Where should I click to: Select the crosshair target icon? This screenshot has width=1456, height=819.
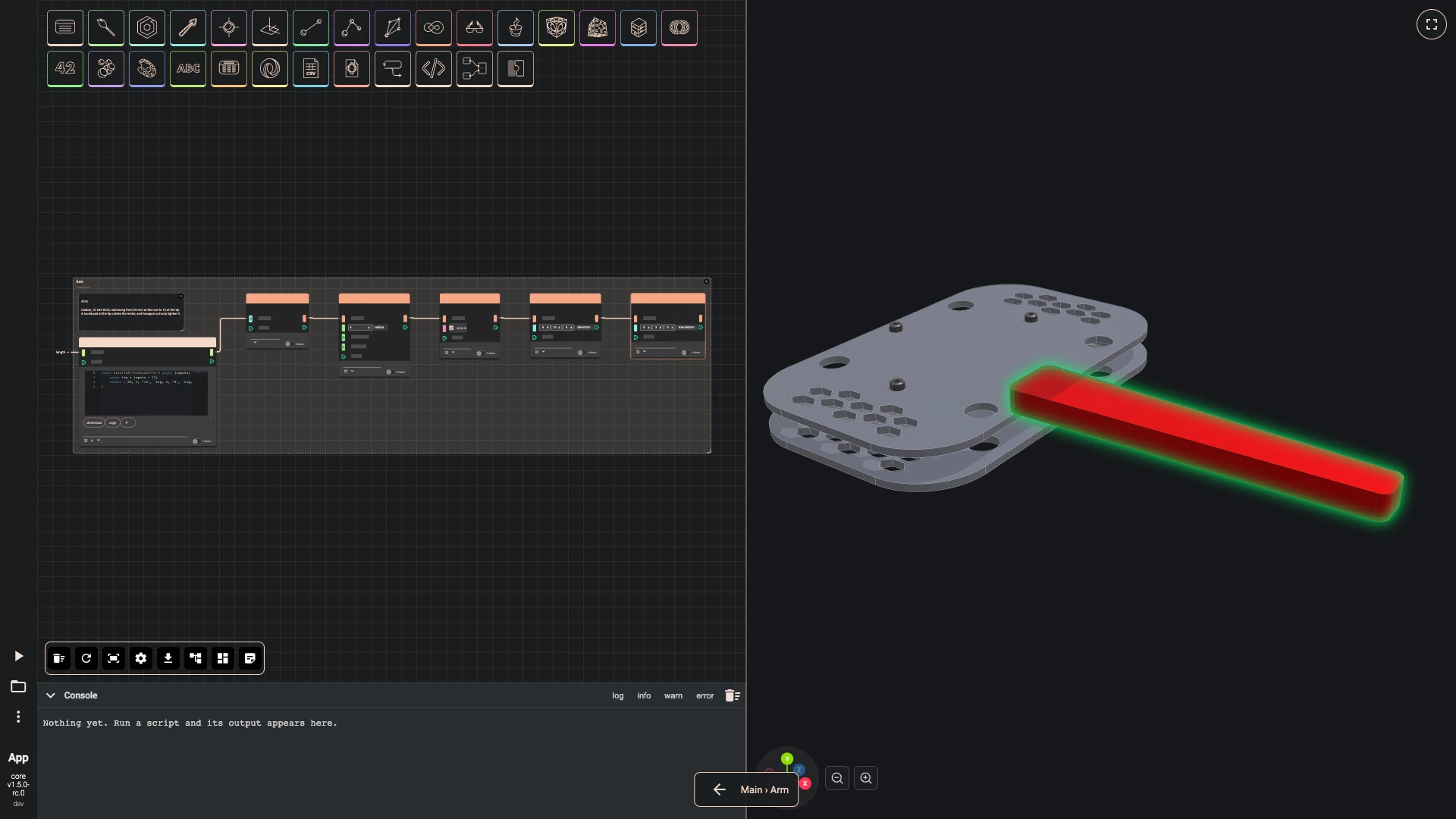(x=229, y=28)
